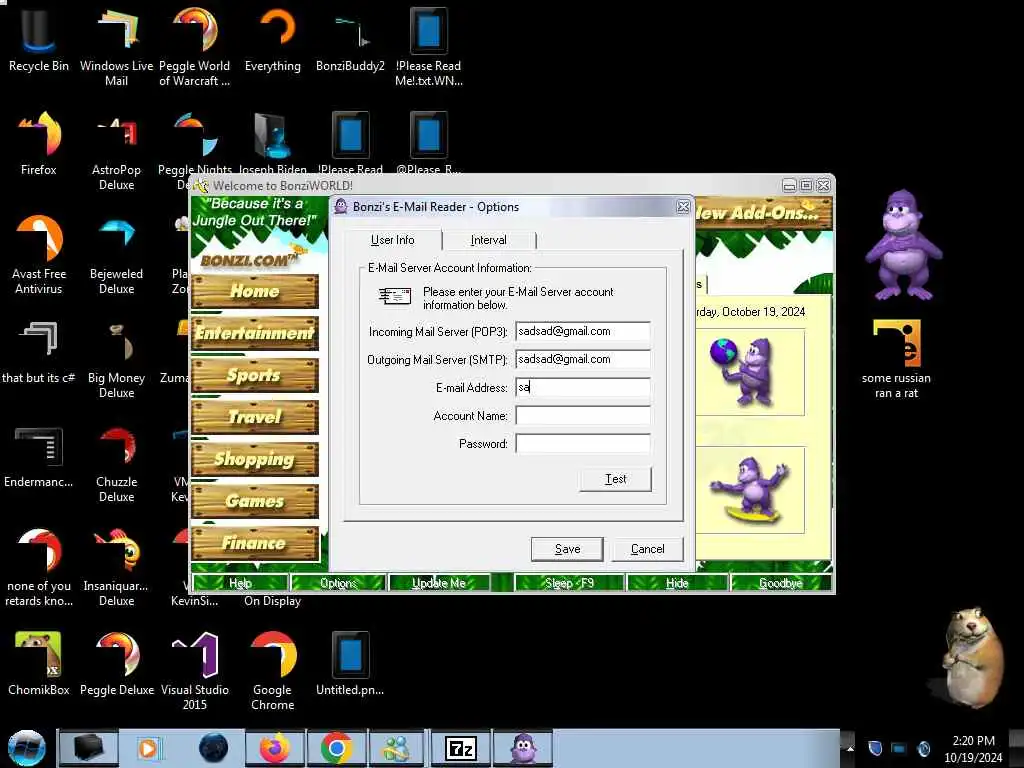
Task: Close the Bonzi's E-Mail Reader dialog
Action: click(x=682, y=207)
